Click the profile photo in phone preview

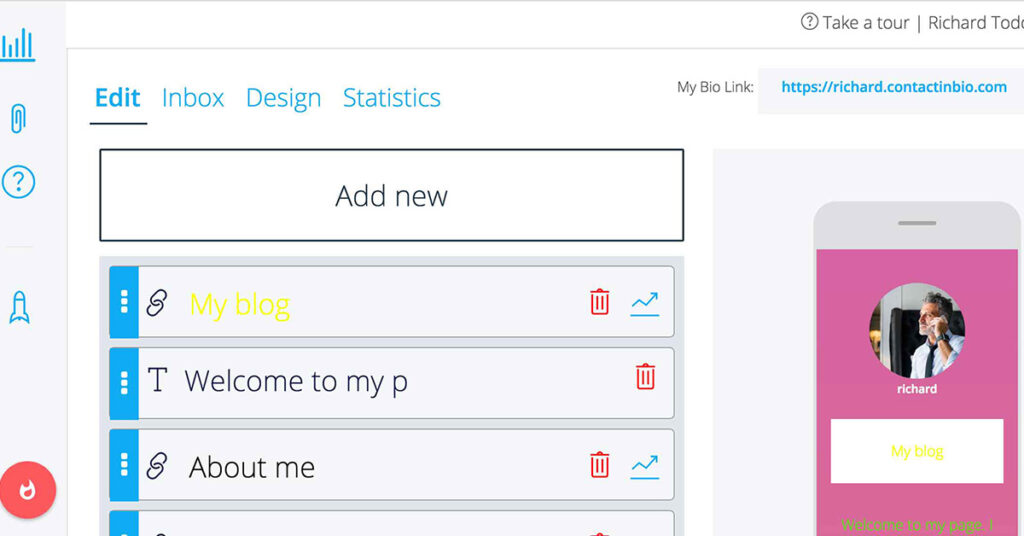pyautogui.click(x=917, y=330)
